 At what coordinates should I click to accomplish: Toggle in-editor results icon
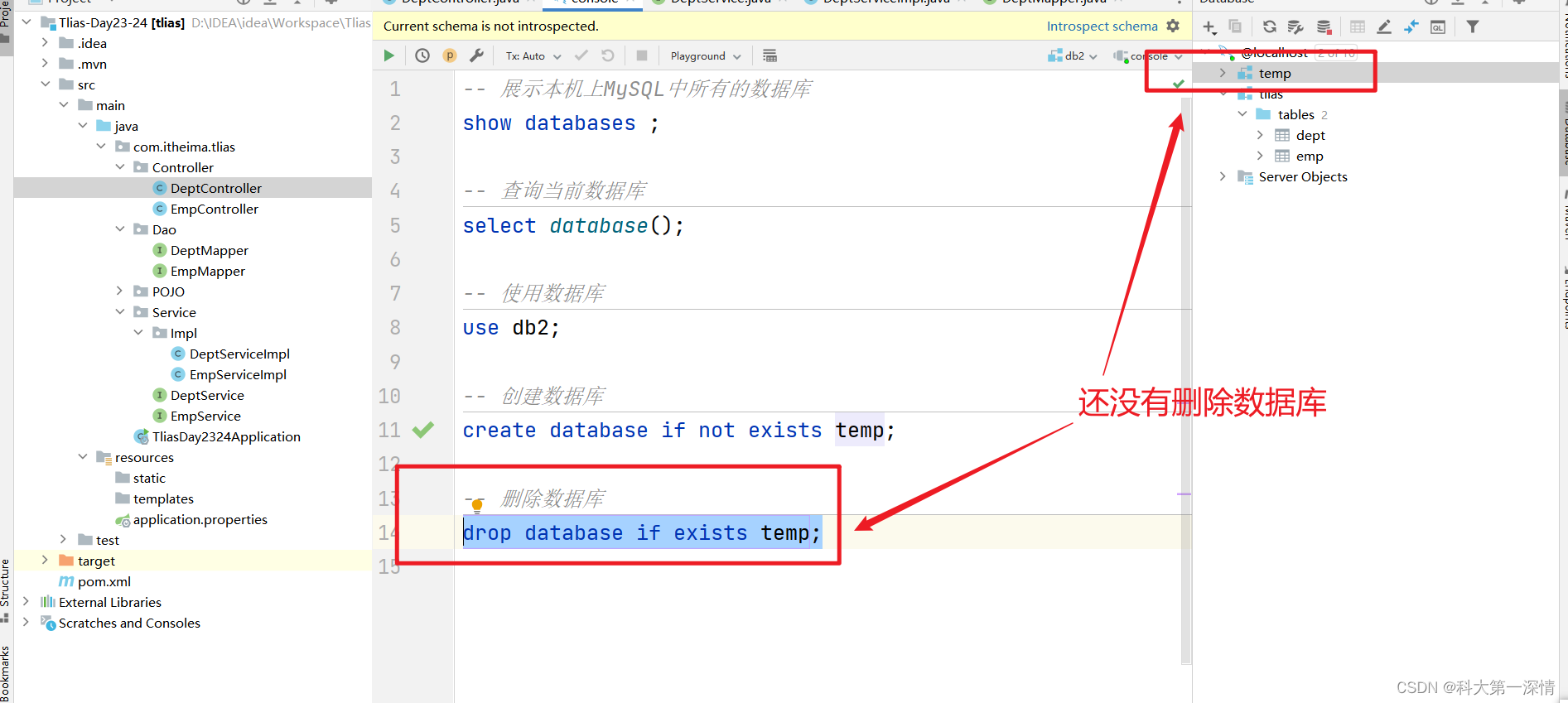click(x=770, y=55)
